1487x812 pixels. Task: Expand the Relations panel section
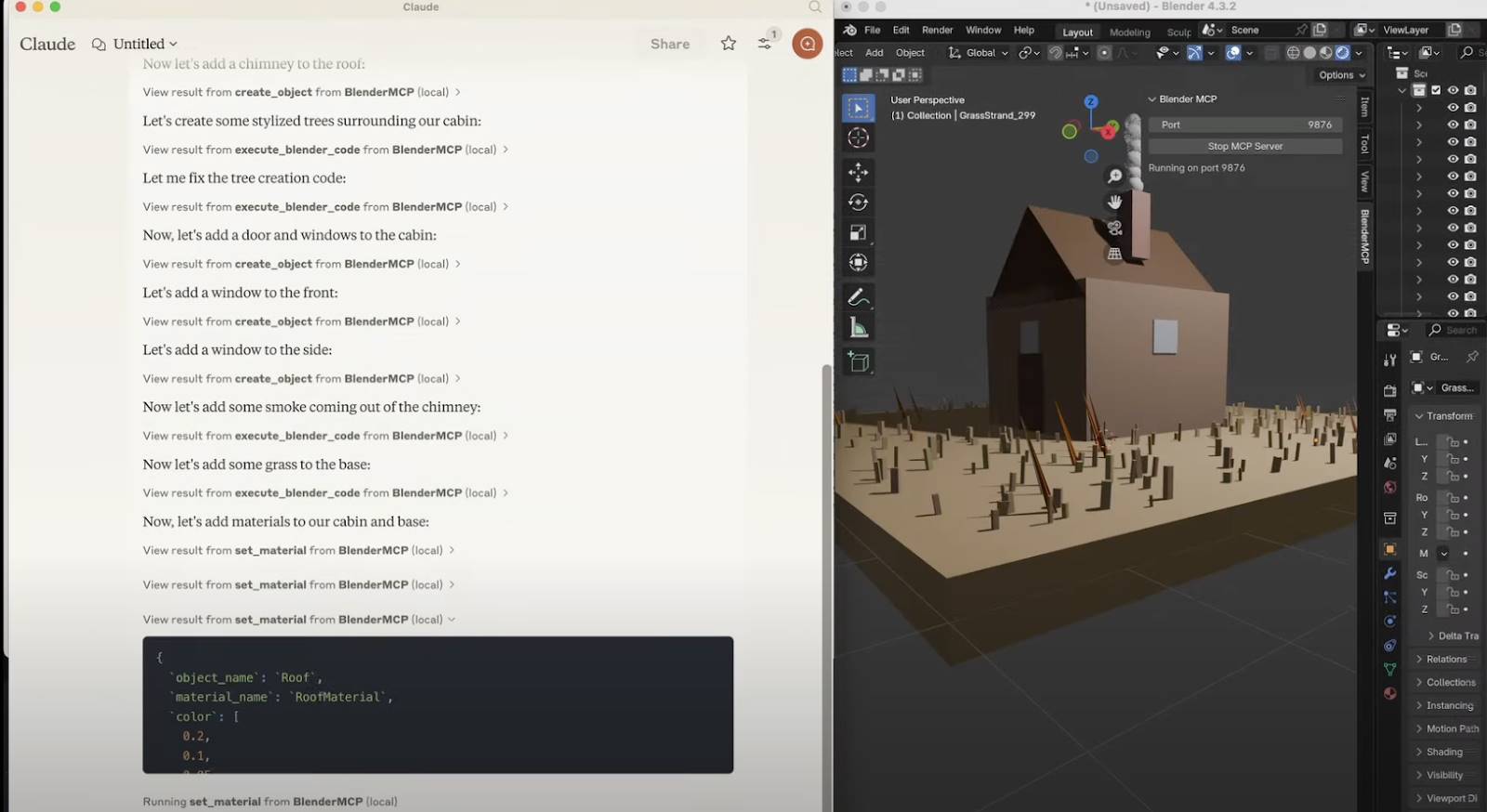point(1446,659)
